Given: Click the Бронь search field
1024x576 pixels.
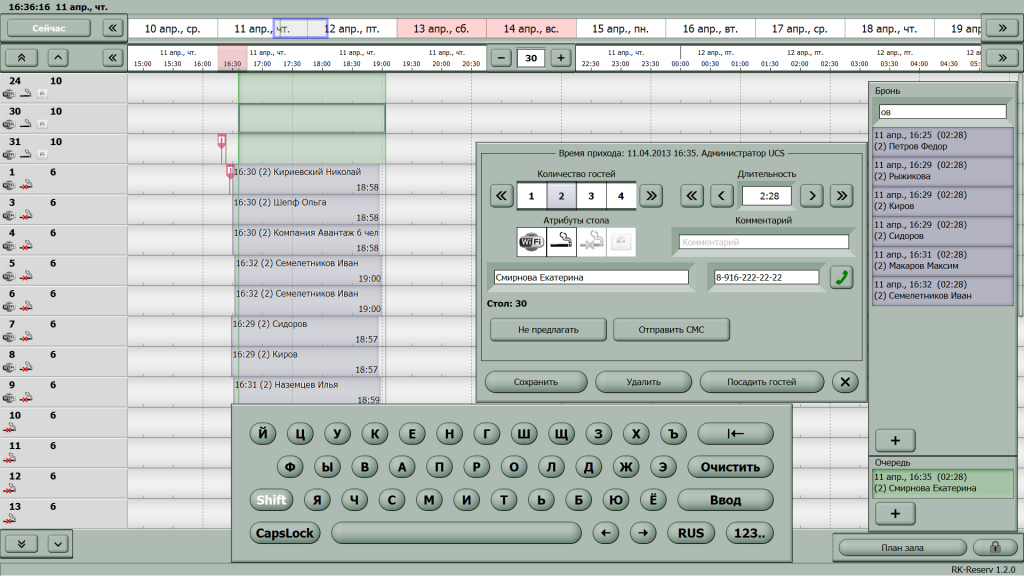Looking at the screenshot, I should coord(942,112).
